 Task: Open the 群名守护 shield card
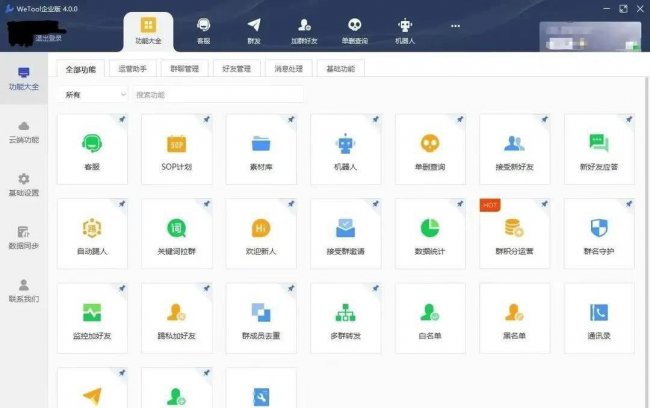599,234
